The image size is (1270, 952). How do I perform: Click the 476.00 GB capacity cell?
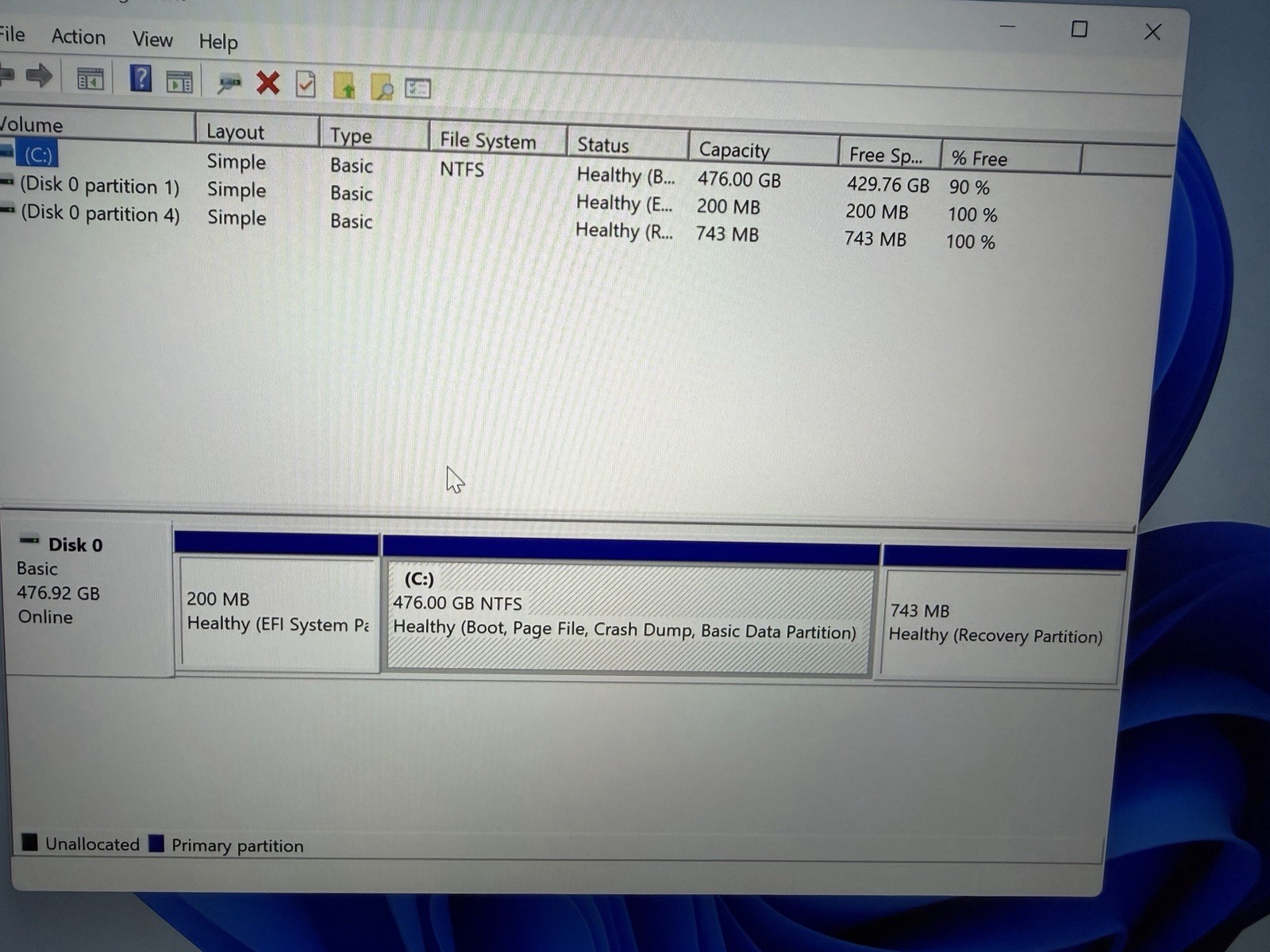(739, 179)
